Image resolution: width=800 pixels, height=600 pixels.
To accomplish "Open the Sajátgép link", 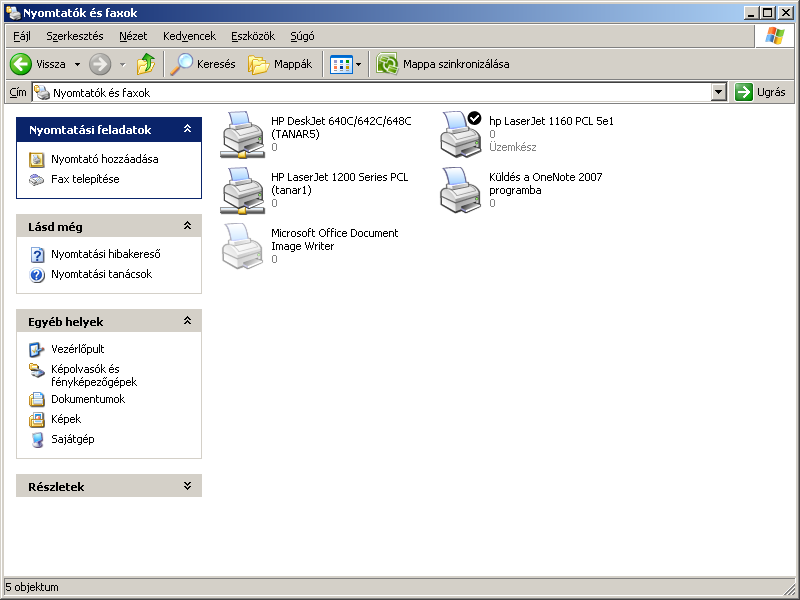I will pos(72,439).
